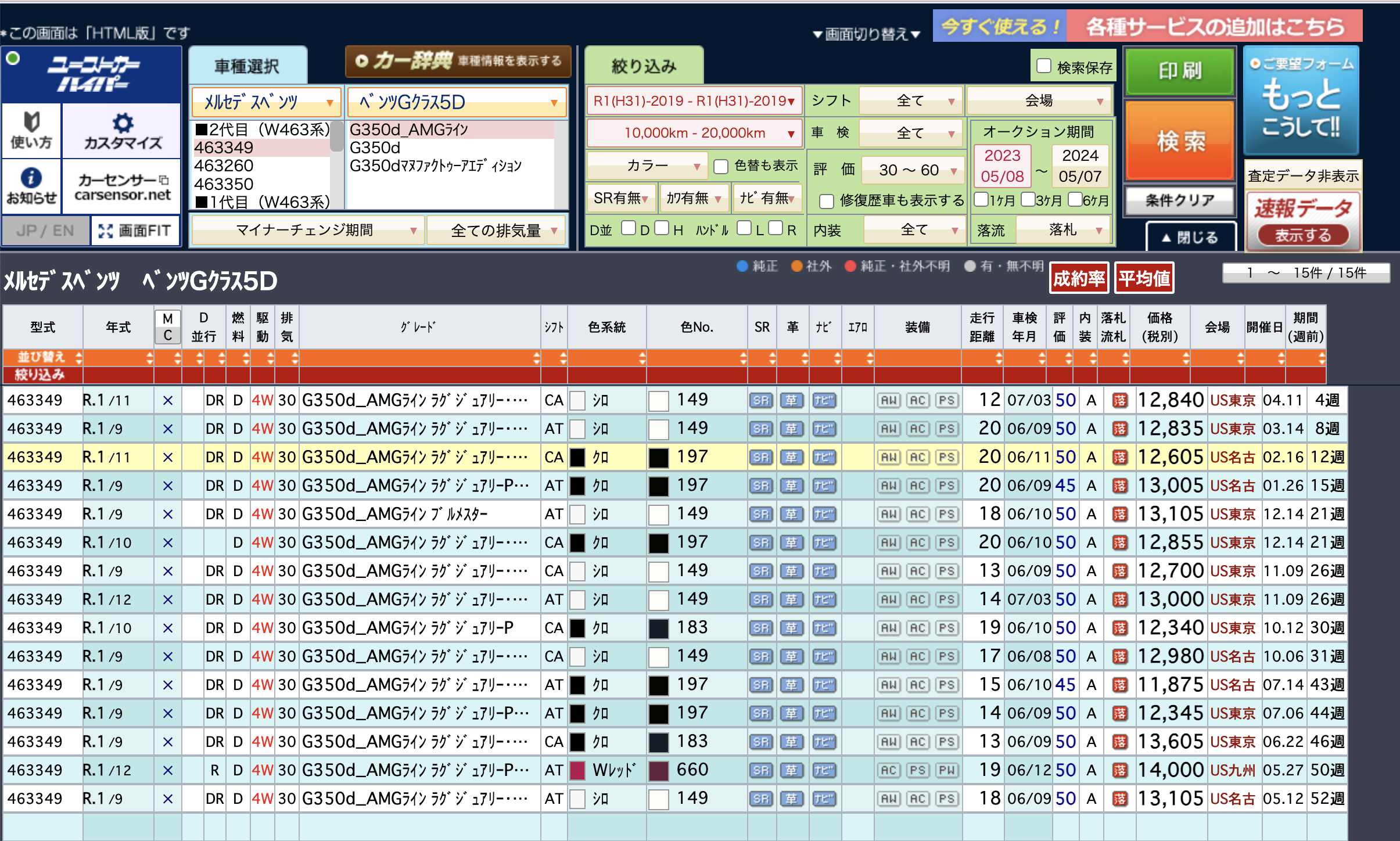Click PS icon in the 12,855 row
Image resolution: width=1400 pixels, height=841 pixels.
pyautogui.click(x=947, y=542)
